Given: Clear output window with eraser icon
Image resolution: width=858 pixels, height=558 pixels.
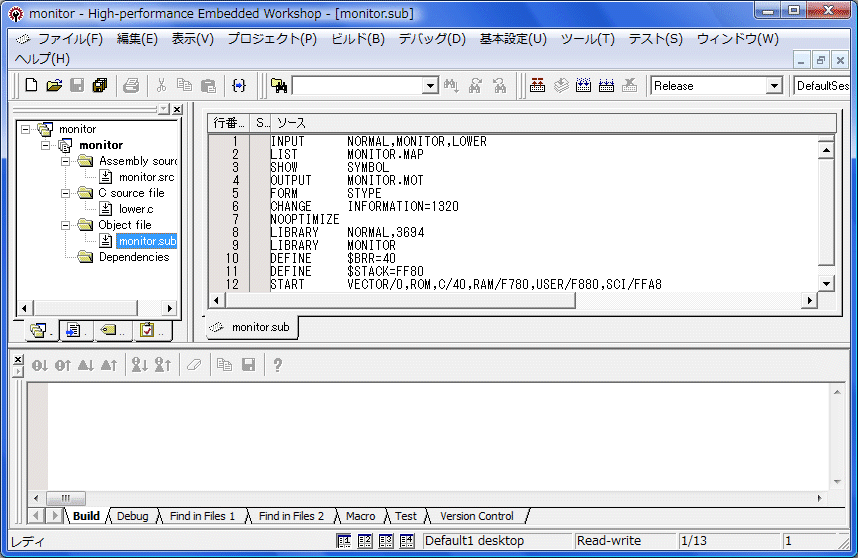Looking at the screenshot, I should pyautogui.click(x=194, y=365).
